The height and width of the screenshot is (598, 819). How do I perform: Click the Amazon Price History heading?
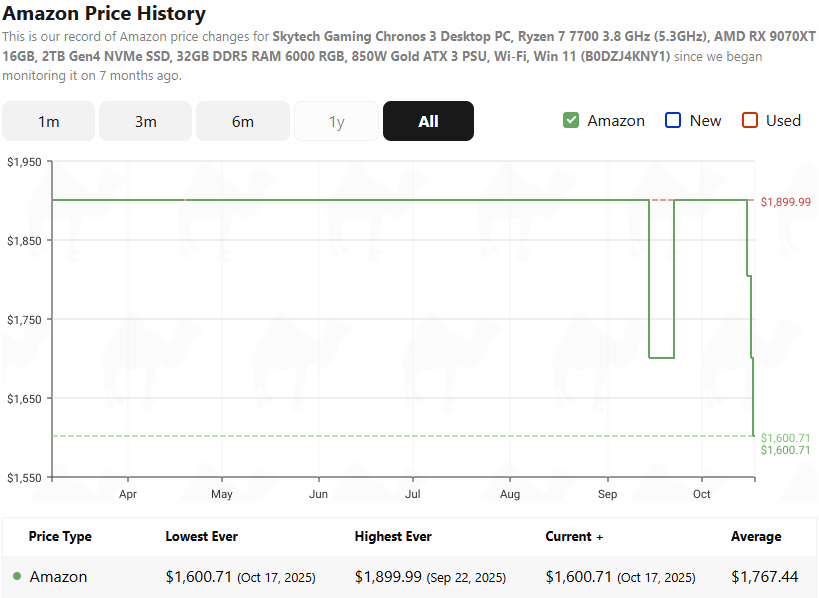pyautogui.click(x=103, y=14)
